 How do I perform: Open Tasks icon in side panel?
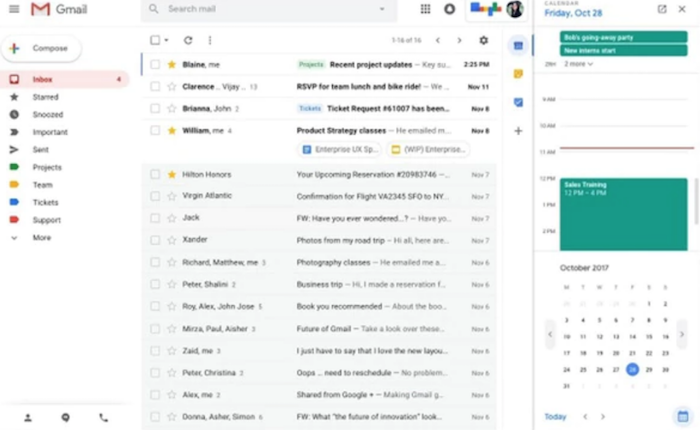[518, 102]
